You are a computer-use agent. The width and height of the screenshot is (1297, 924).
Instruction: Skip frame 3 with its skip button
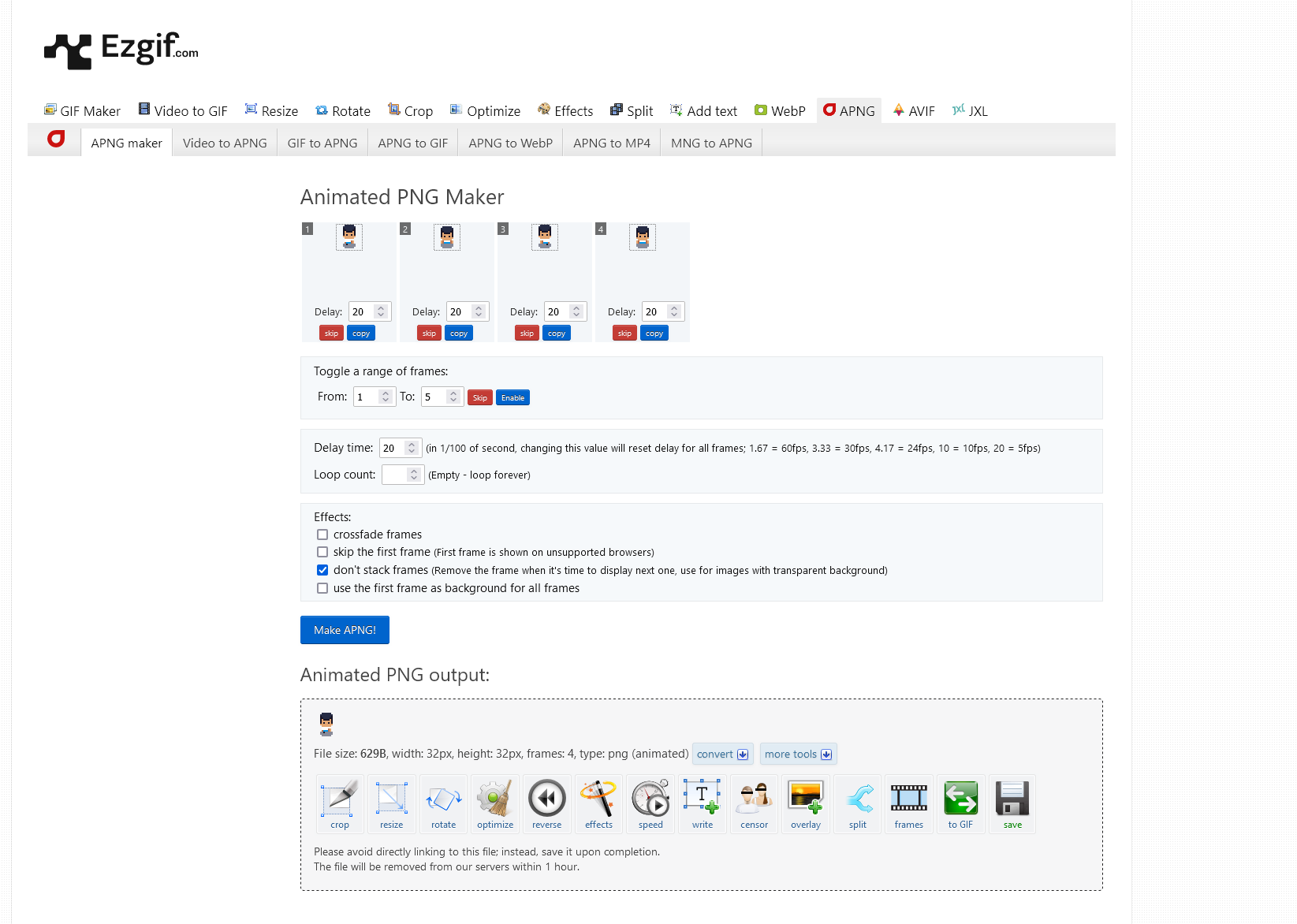(x=527, y=333)
